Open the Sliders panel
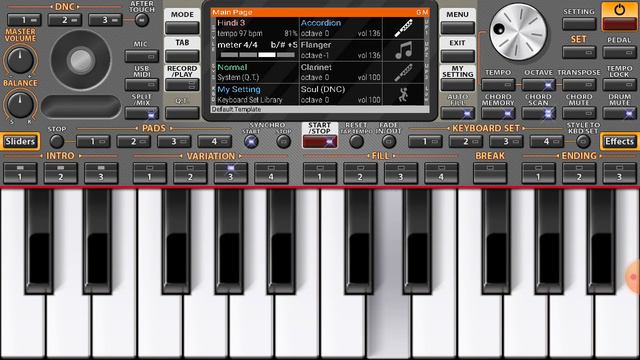 click(x=20, y=142)
